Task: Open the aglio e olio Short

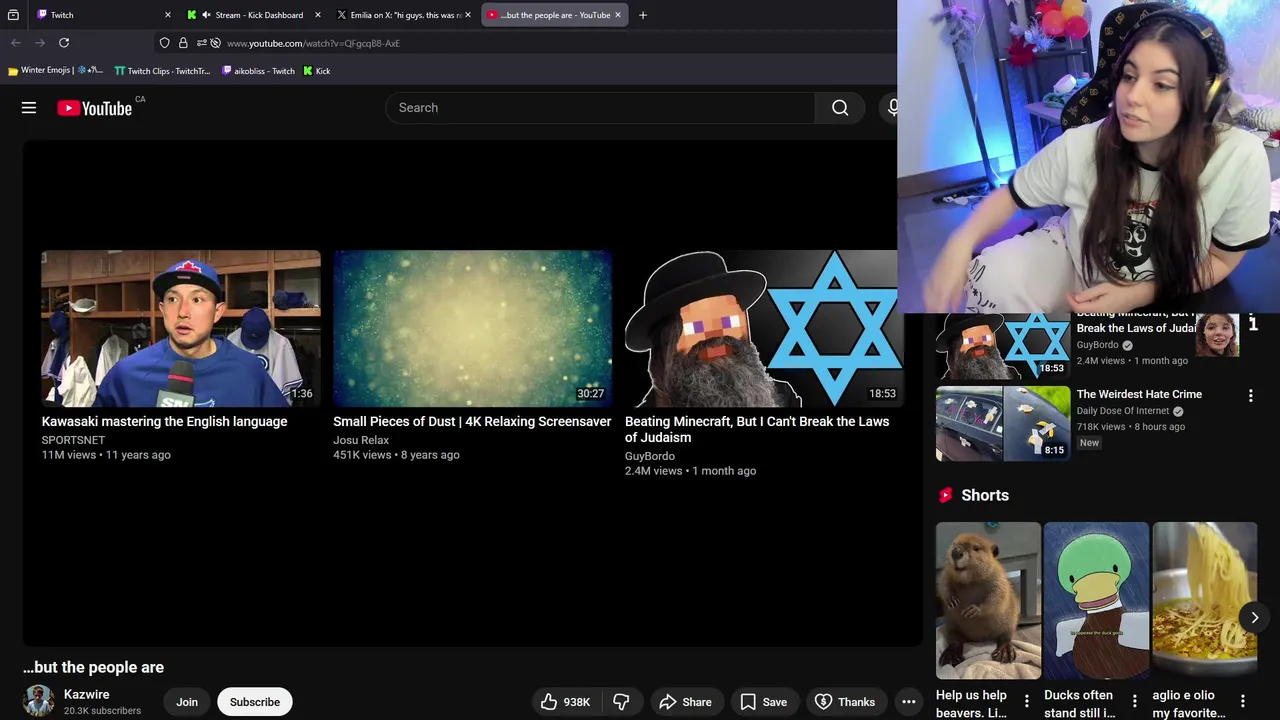Action: pyautogui.click(x=1204, y=600)
